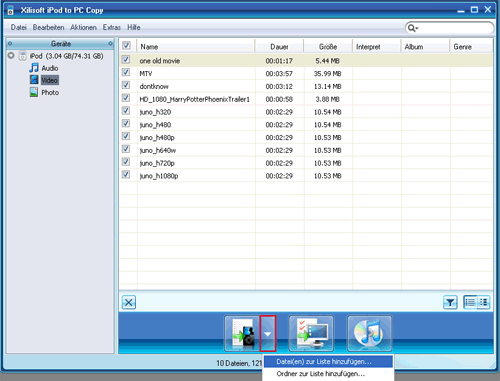Uncheck the juno_h640w checkbox
Image resolution: width=500 pixels, height=381 pixels.
coord(126,149)
